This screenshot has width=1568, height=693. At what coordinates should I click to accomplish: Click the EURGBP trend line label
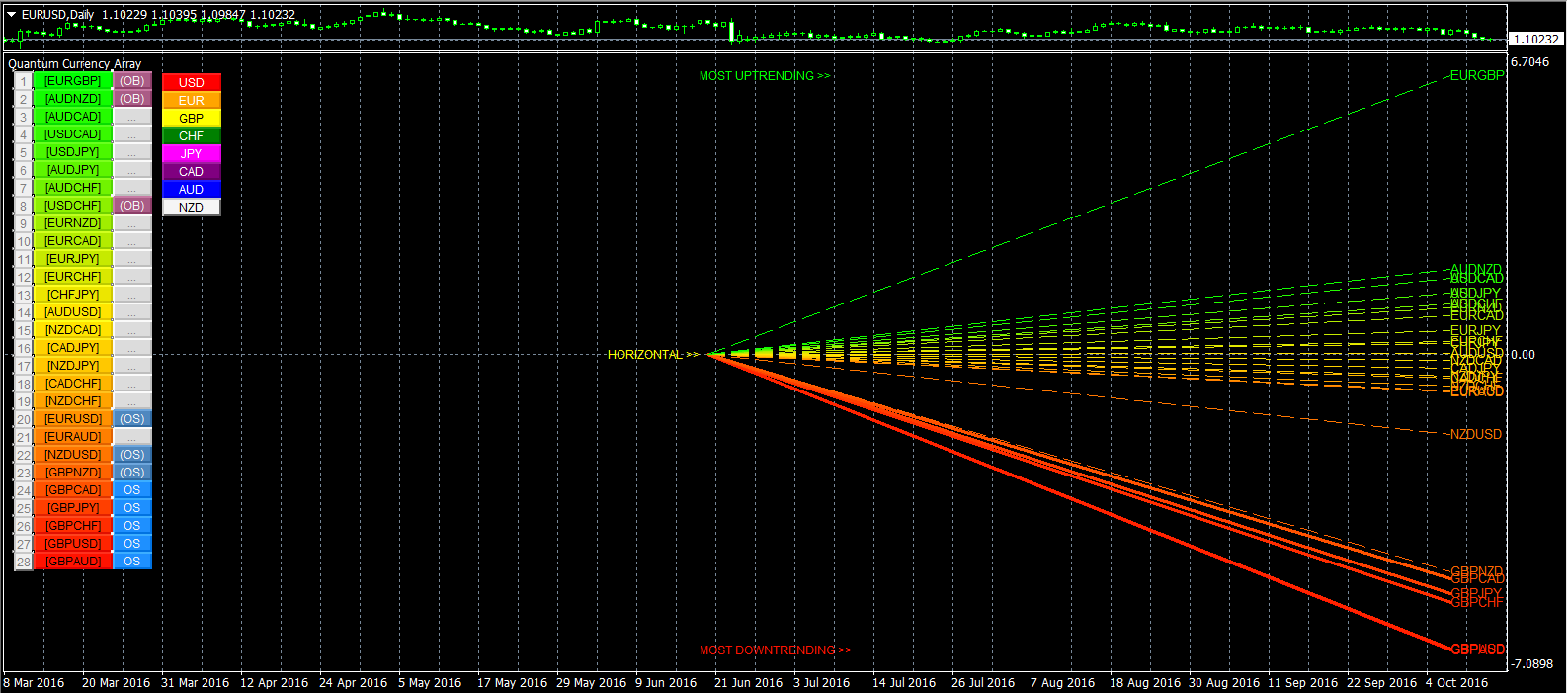(1476, 75)
